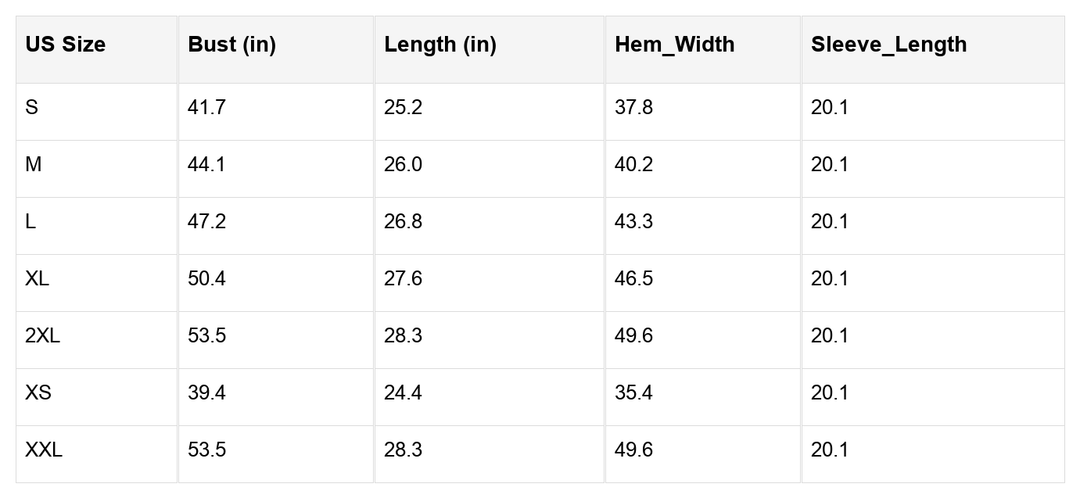Select the XS size row label

click(39, 392)
